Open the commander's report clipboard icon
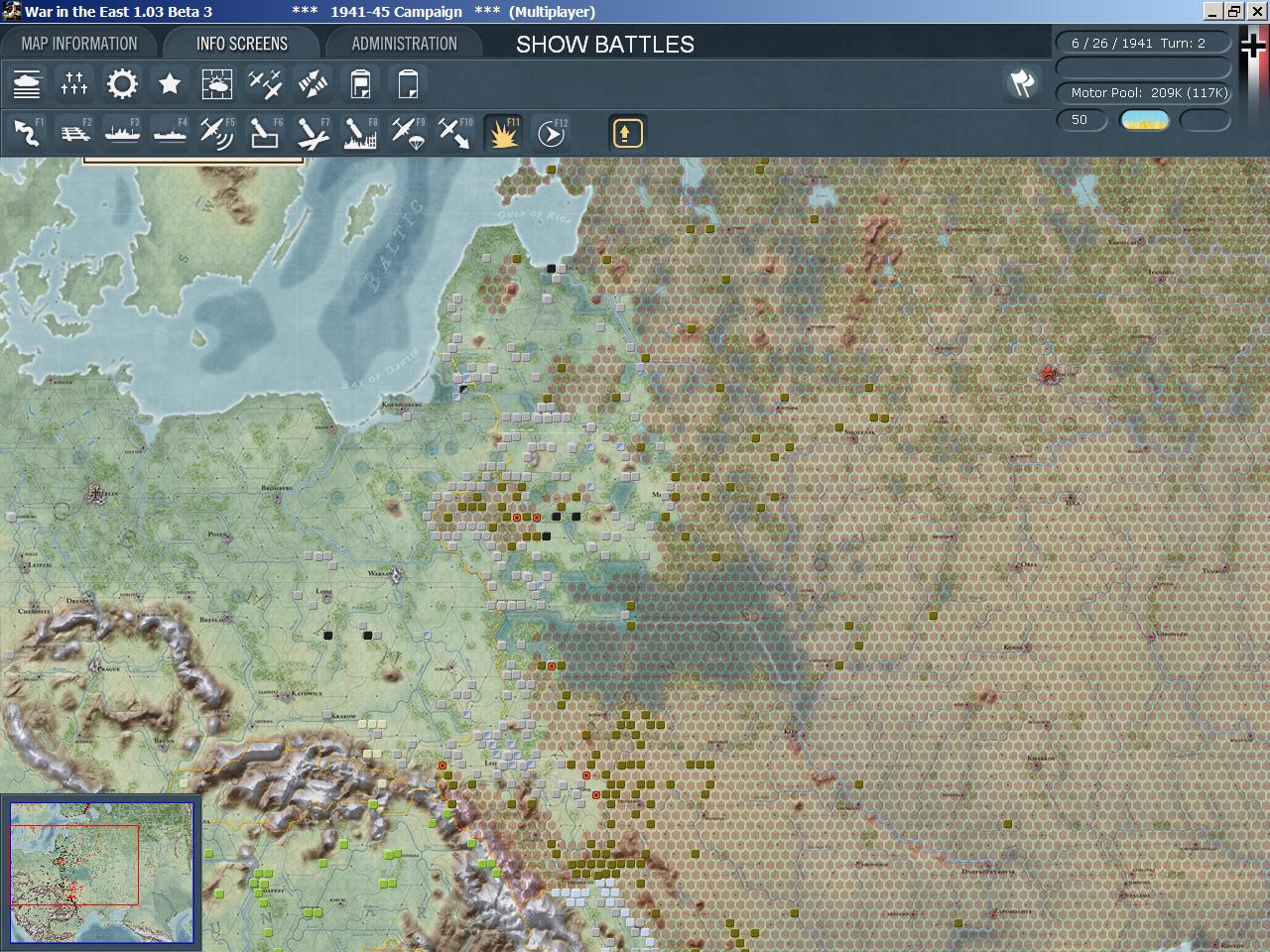 point(360,84)
